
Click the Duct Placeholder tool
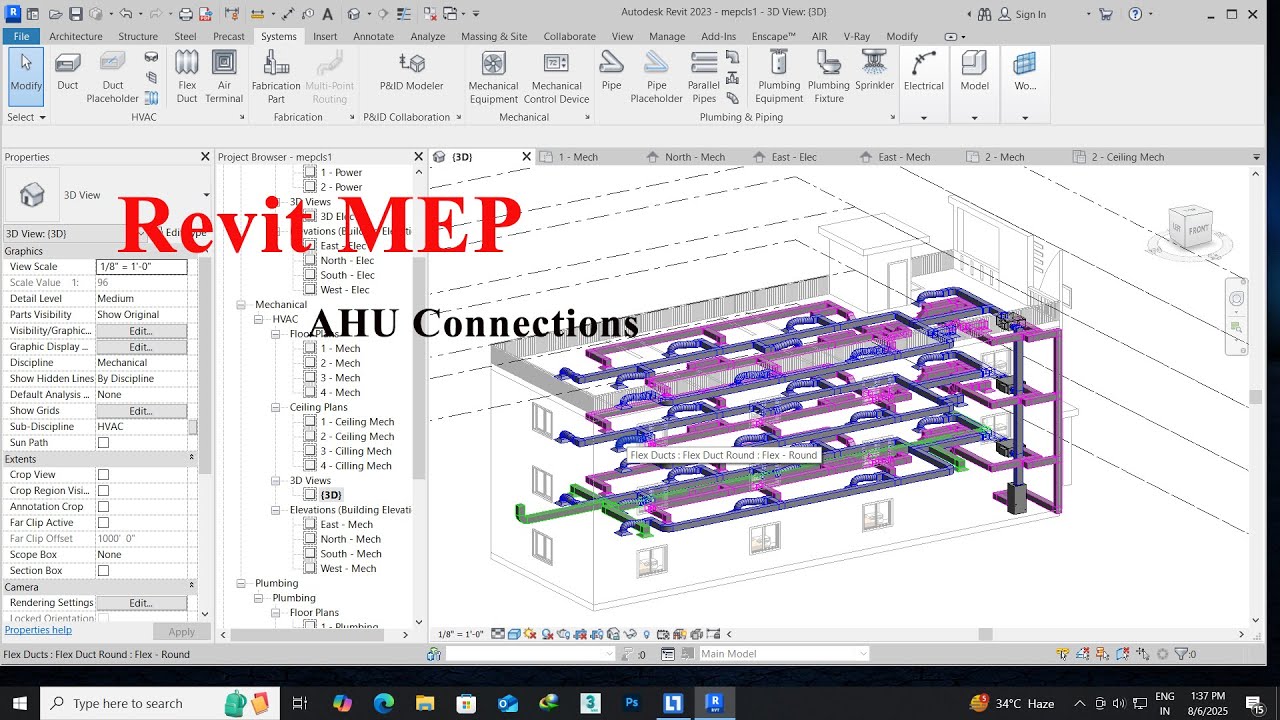[112, 77]
